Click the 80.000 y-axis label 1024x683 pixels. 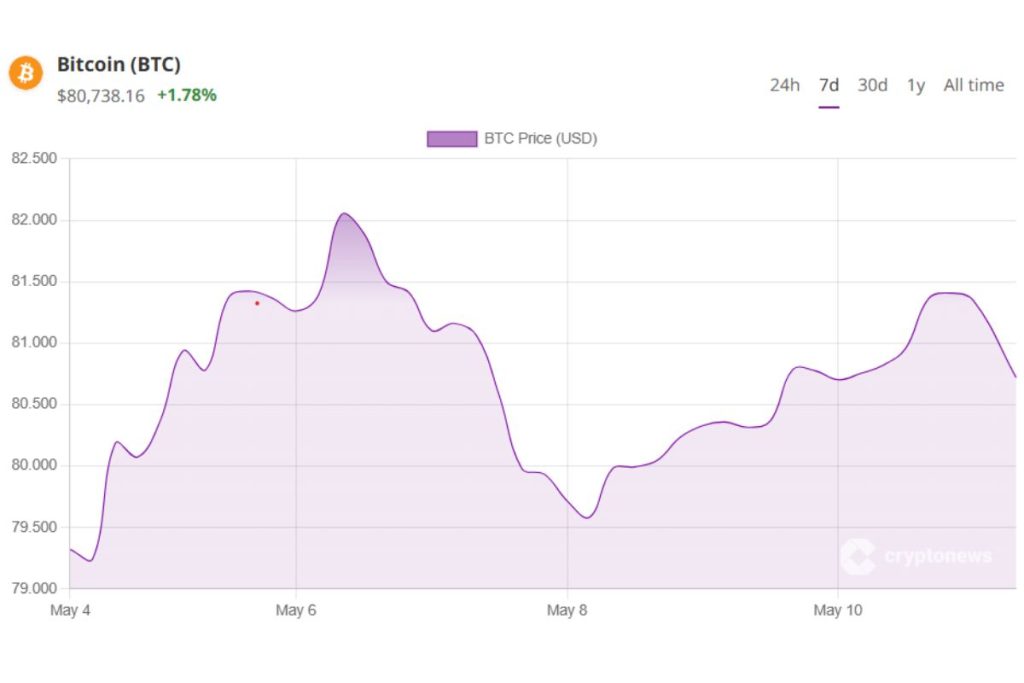pos(34,465)
